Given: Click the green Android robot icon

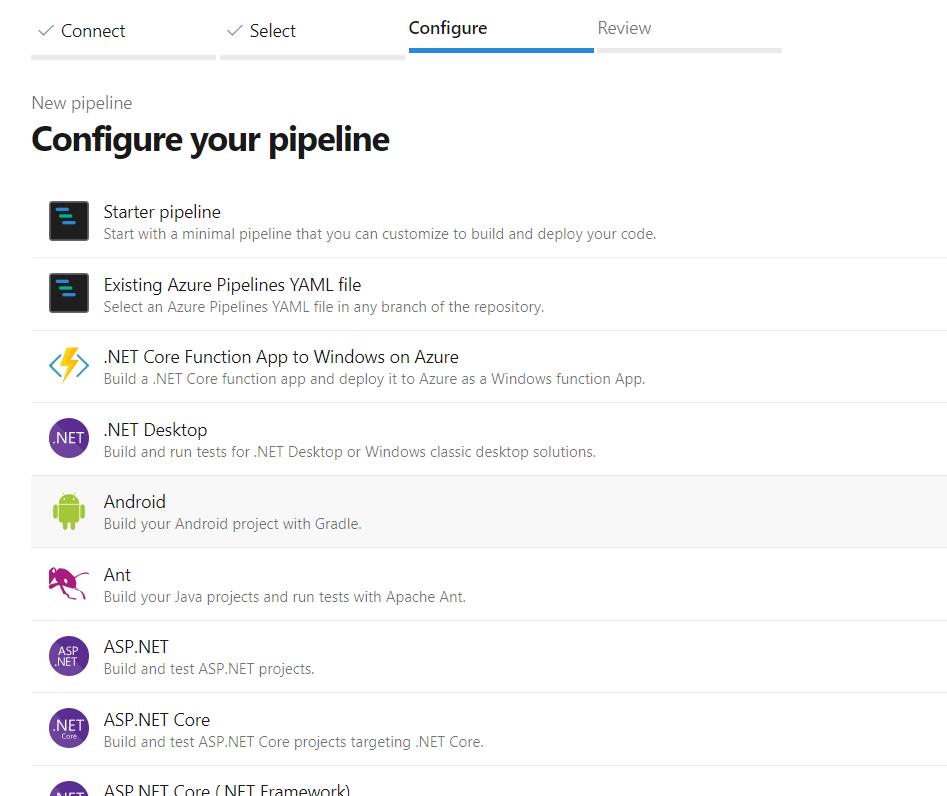Looking at the screenshot, I should click(69, 511).
